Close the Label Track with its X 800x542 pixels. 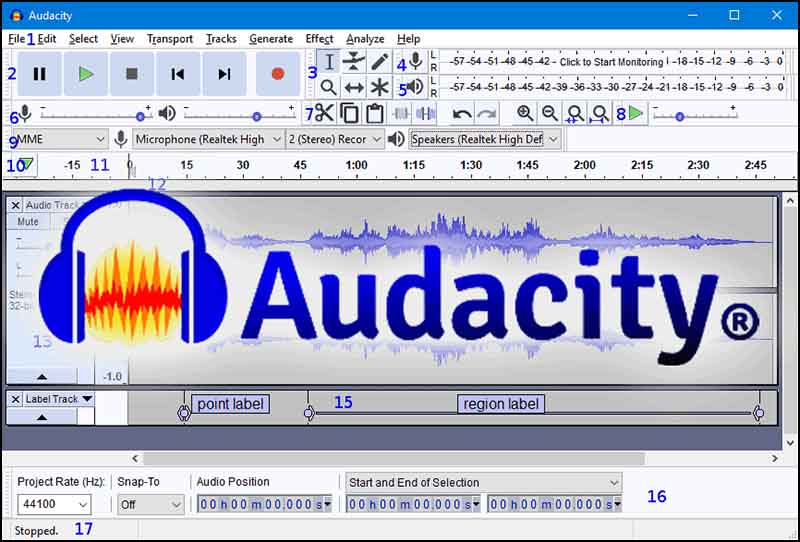click(15, 399)
